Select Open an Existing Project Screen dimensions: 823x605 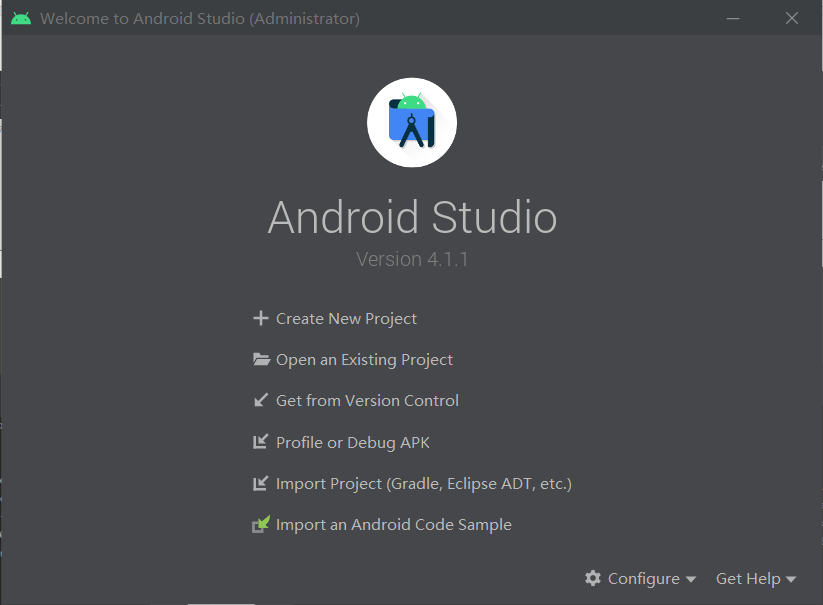(x=364, y=359)
